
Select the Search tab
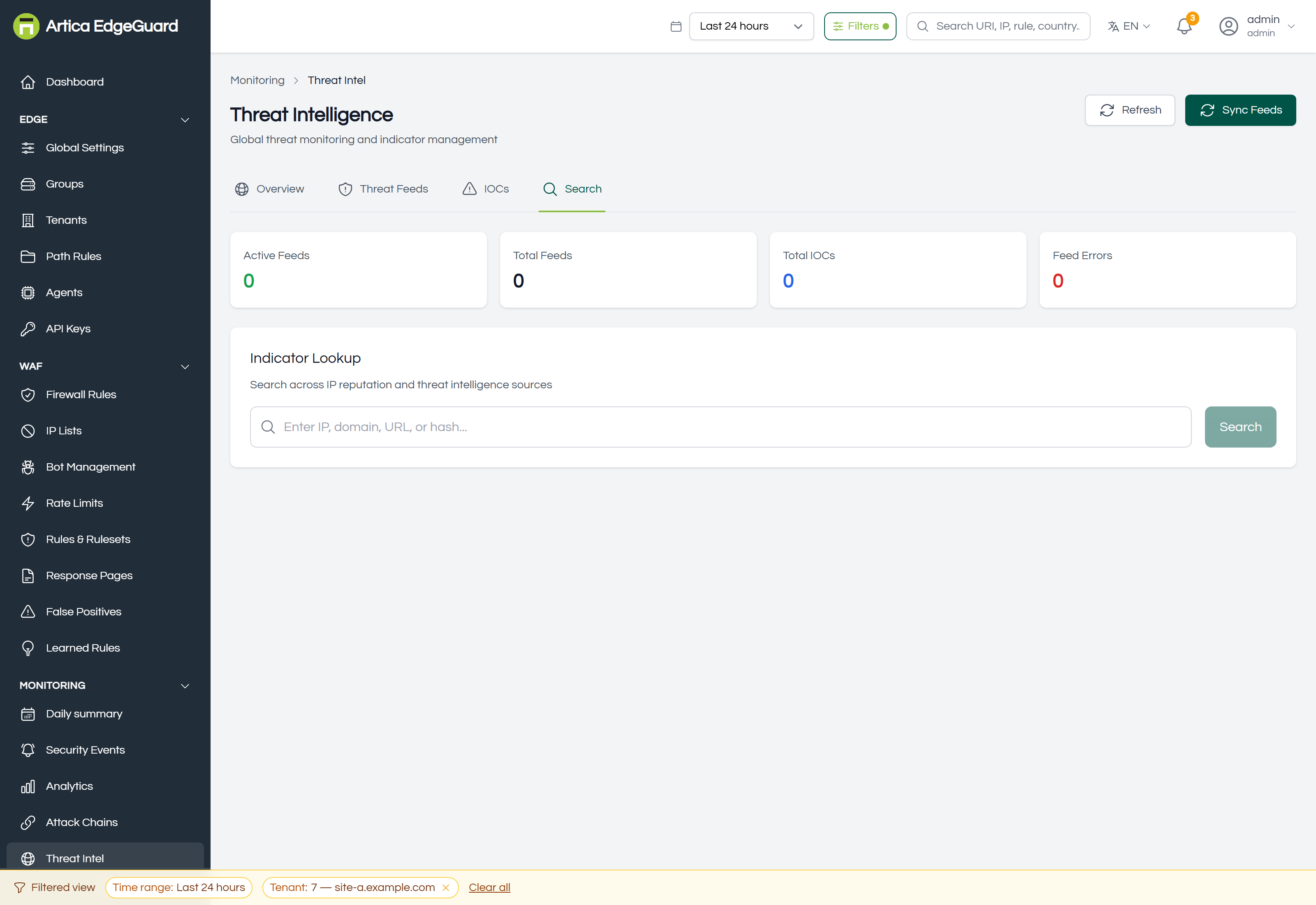[572, 189]
